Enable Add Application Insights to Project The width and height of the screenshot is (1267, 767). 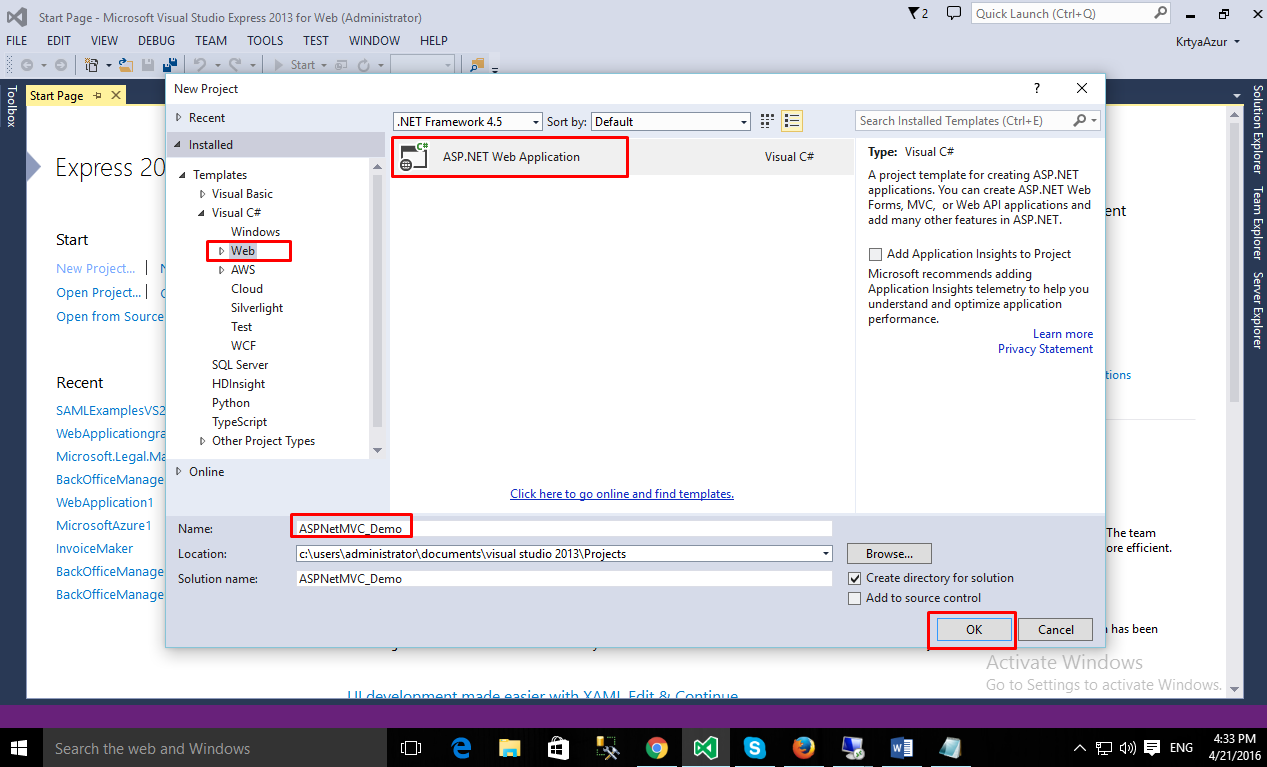[x=876, y=254]
